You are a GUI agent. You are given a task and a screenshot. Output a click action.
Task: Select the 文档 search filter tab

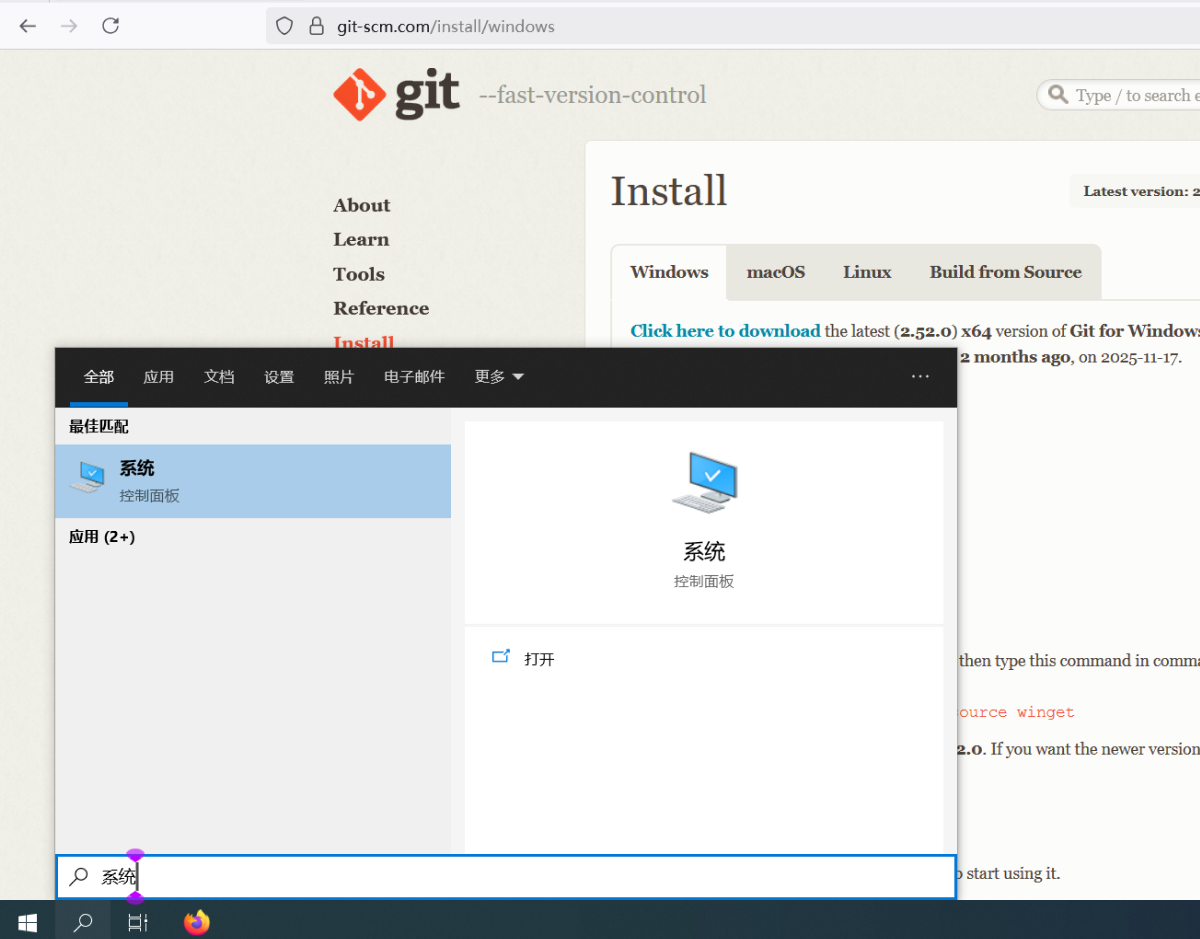219,377
